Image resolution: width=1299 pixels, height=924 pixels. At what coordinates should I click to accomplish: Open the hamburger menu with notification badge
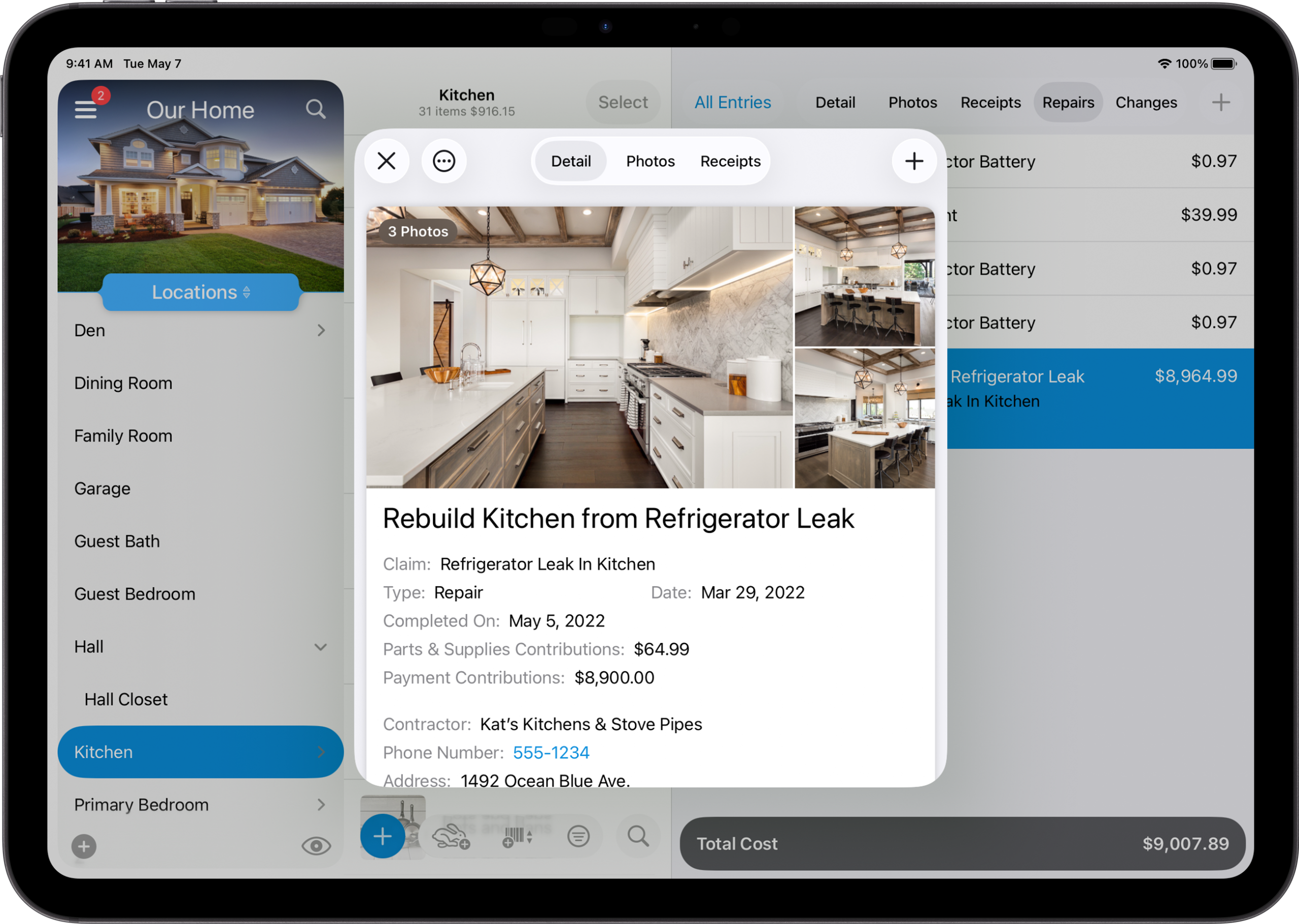[86, 108]
